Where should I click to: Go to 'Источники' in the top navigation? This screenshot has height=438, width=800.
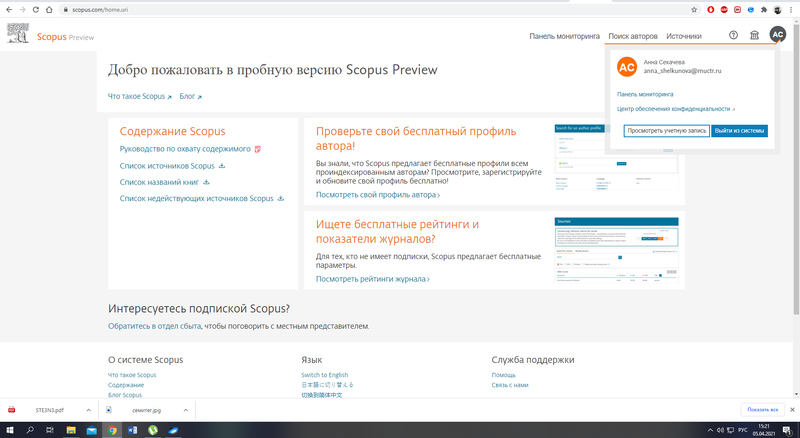(x=684, y=36)
